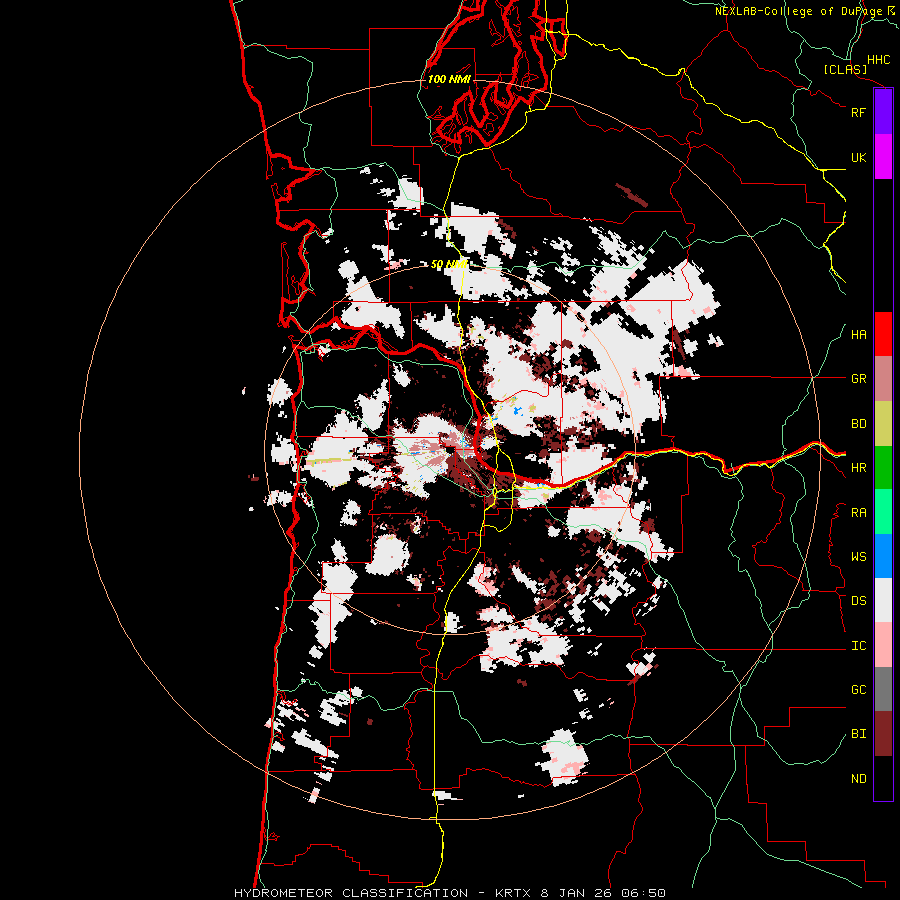Click the [CLAS] units label
The height and width of the screenshot is (900, 900).
pyautogui.click(x=845, y=70)
